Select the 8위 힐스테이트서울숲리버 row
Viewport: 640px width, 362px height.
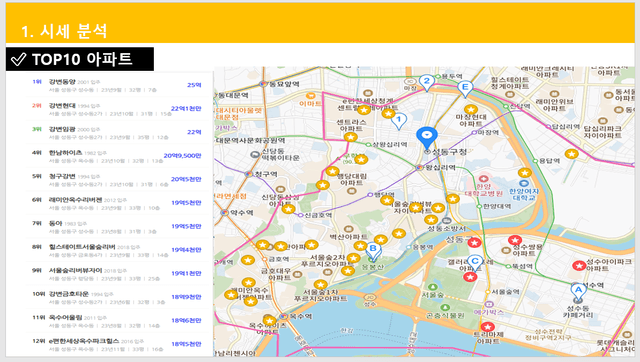click(117, 250)
